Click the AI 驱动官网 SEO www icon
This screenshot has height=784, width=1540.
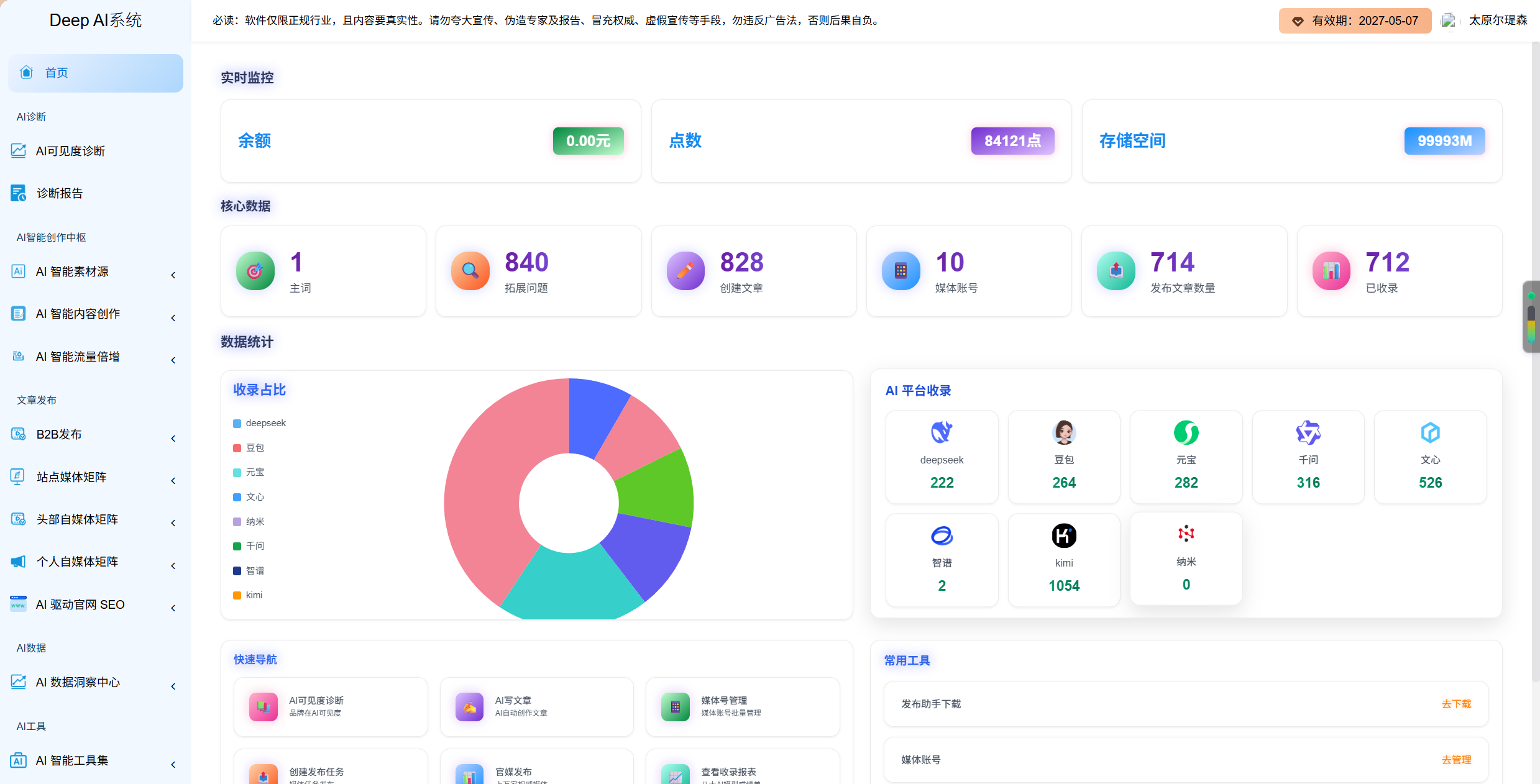19,604
